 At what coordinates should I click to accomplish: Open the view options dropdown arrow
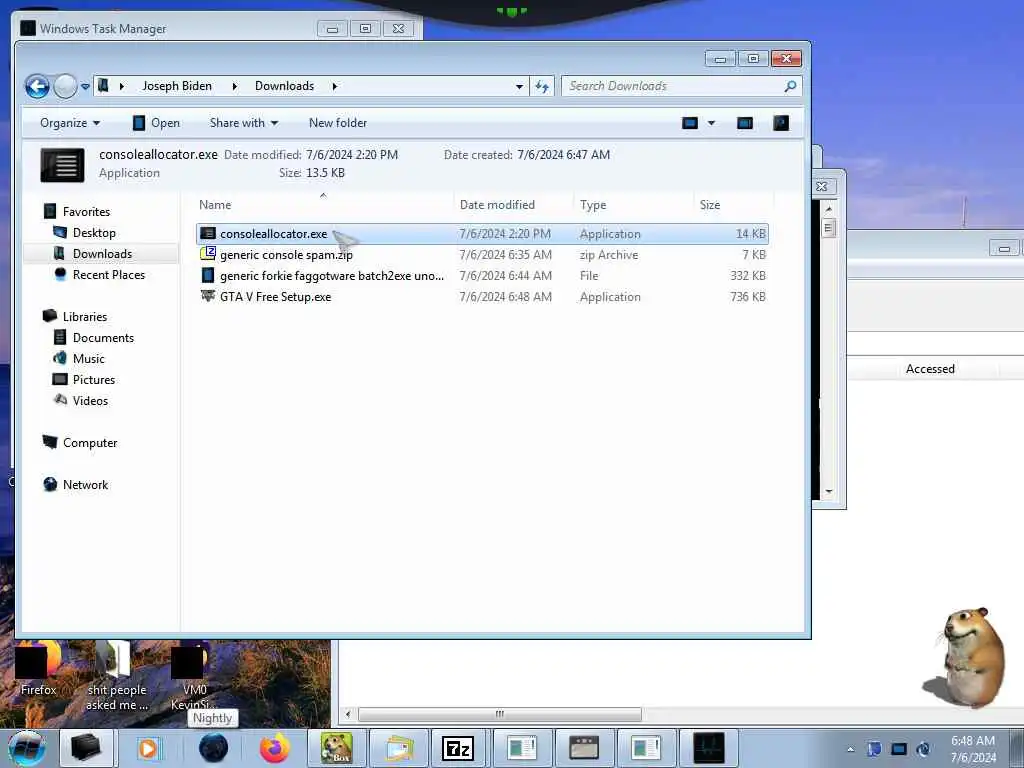point(711,123)
